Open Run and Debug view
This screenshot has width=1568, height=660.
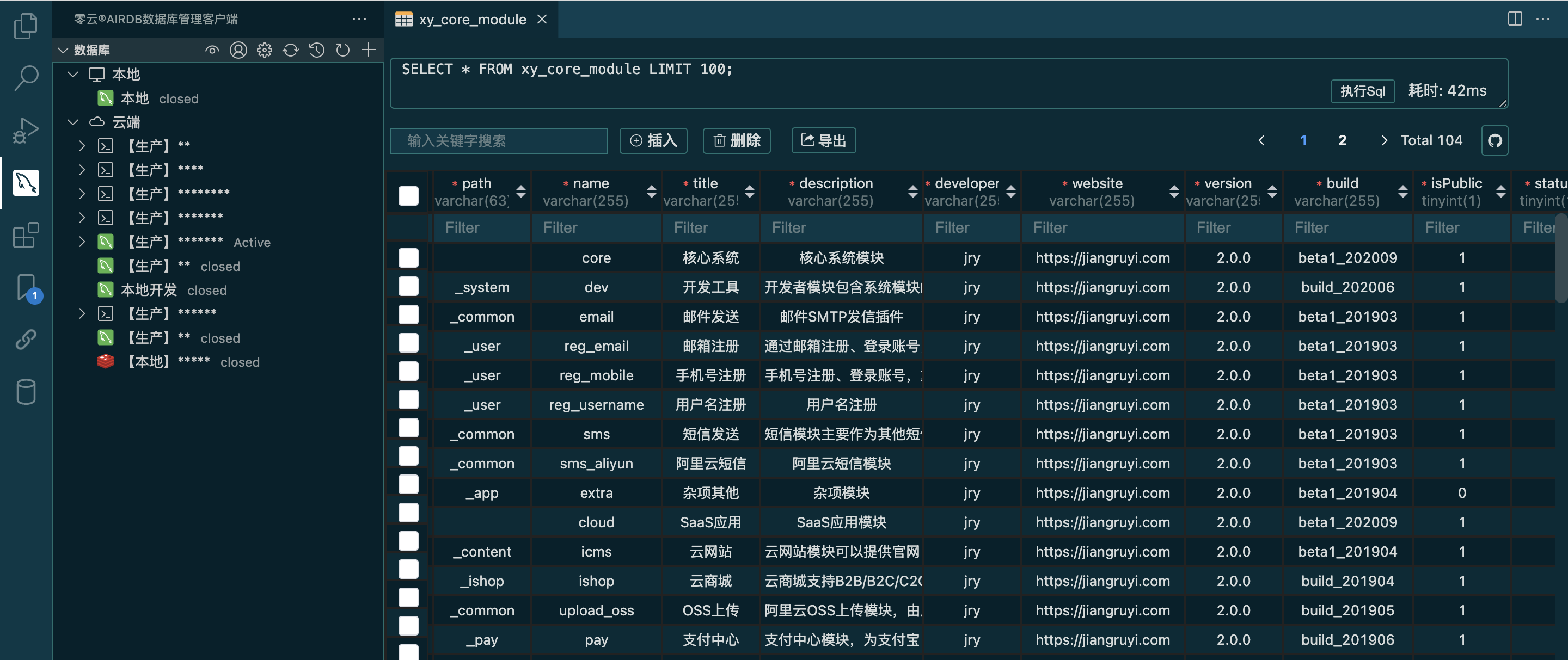(26, 130)
